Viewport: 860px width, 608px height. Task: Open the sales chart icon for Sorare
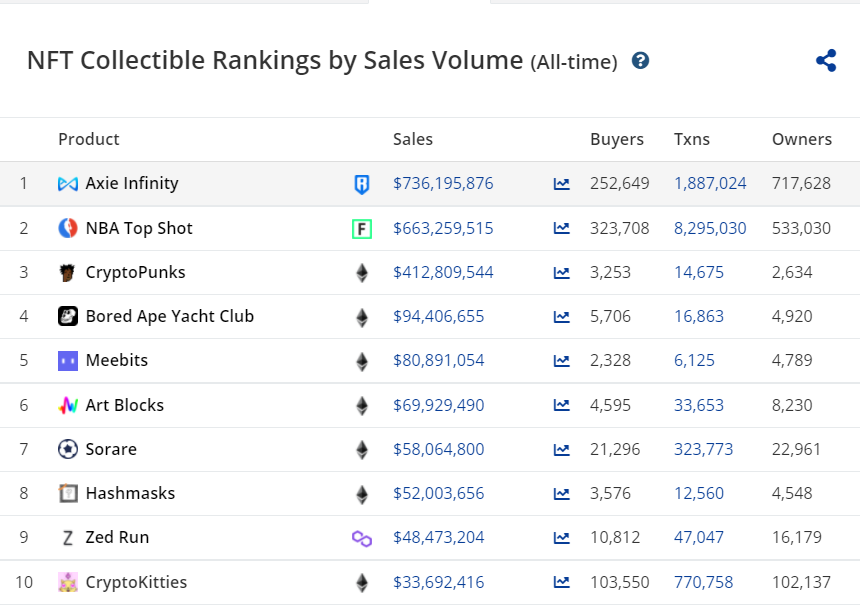[561, 450]
